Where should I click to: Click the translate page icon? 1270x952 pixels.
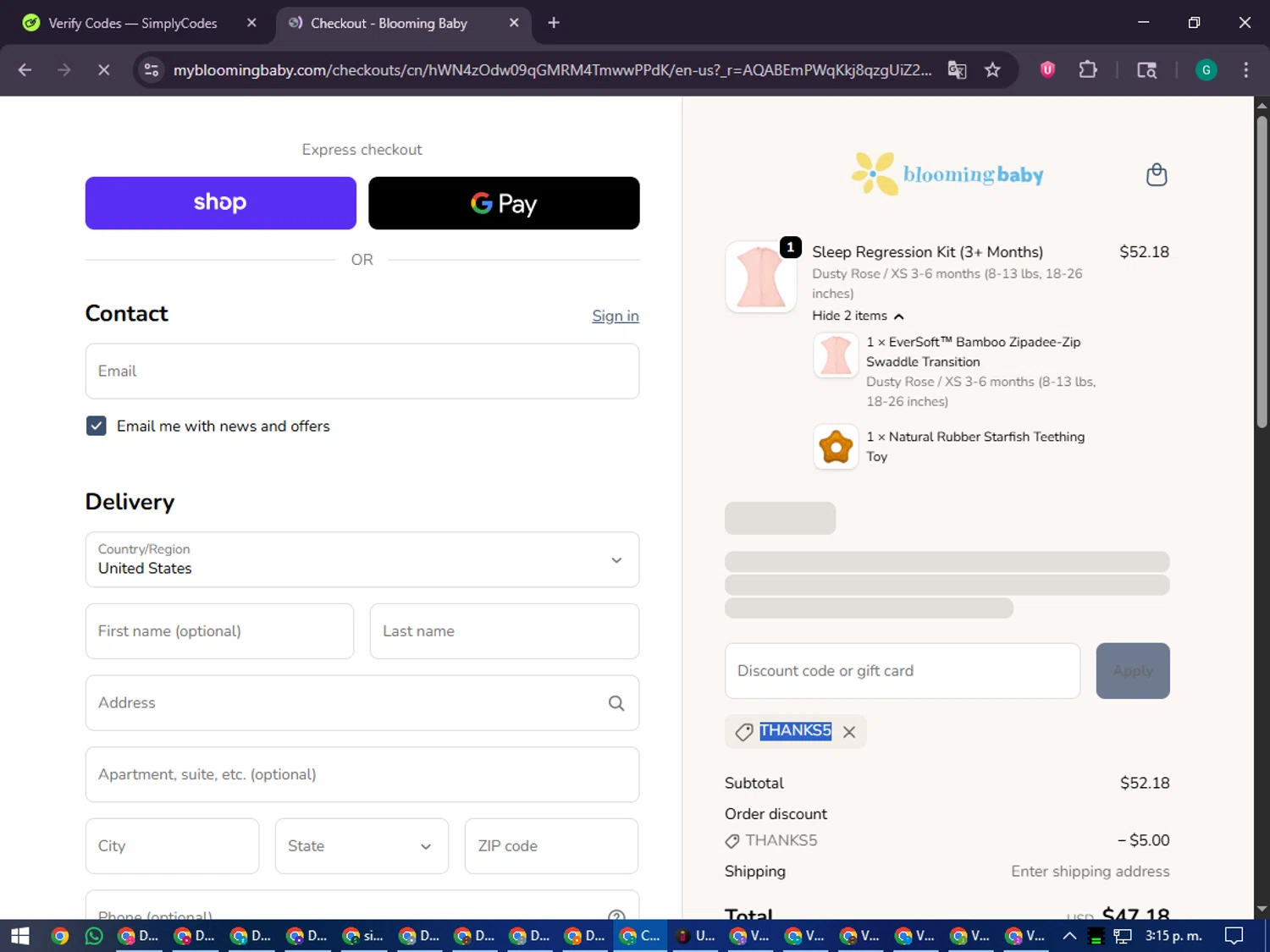click(x=957, y=70)
